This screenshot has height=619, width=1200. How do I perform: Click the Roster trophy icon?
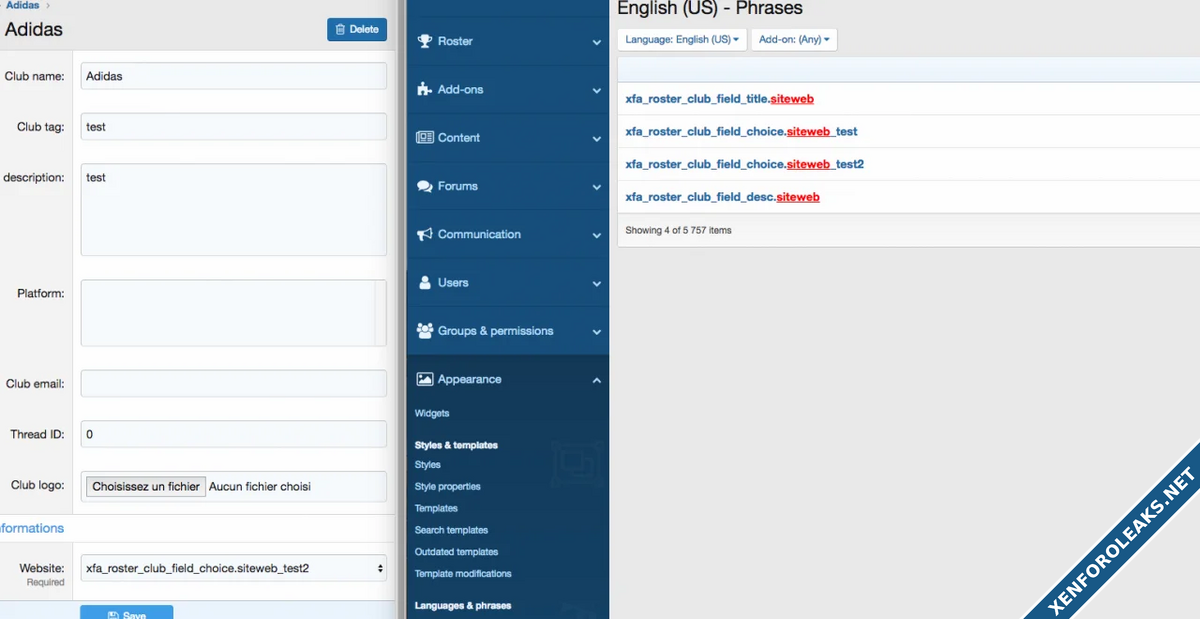click(424, 41)
